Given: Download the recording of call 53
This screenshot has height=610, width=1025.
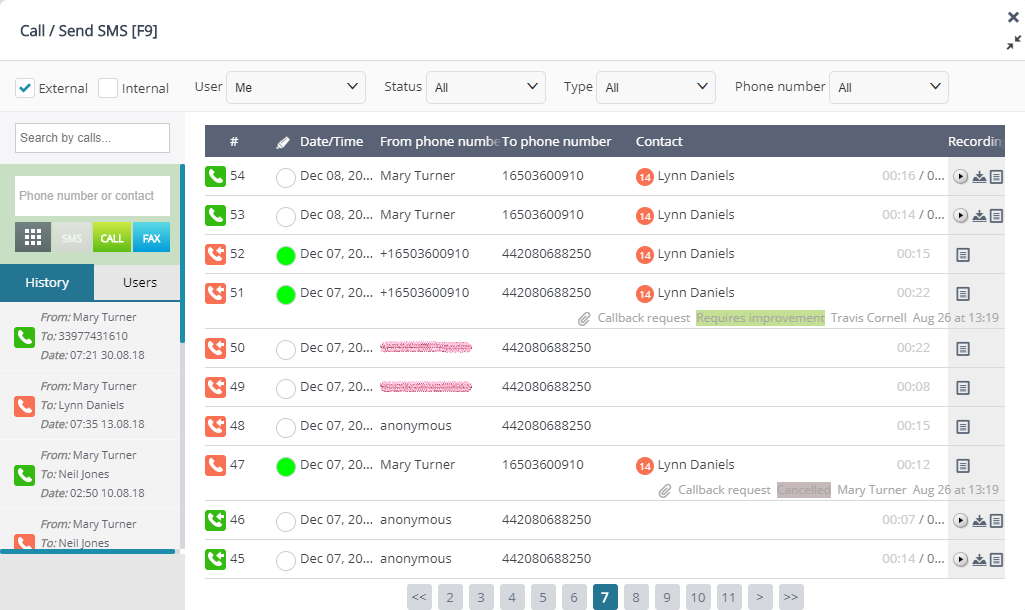Looking at the screenshot, I should point(979,215).
